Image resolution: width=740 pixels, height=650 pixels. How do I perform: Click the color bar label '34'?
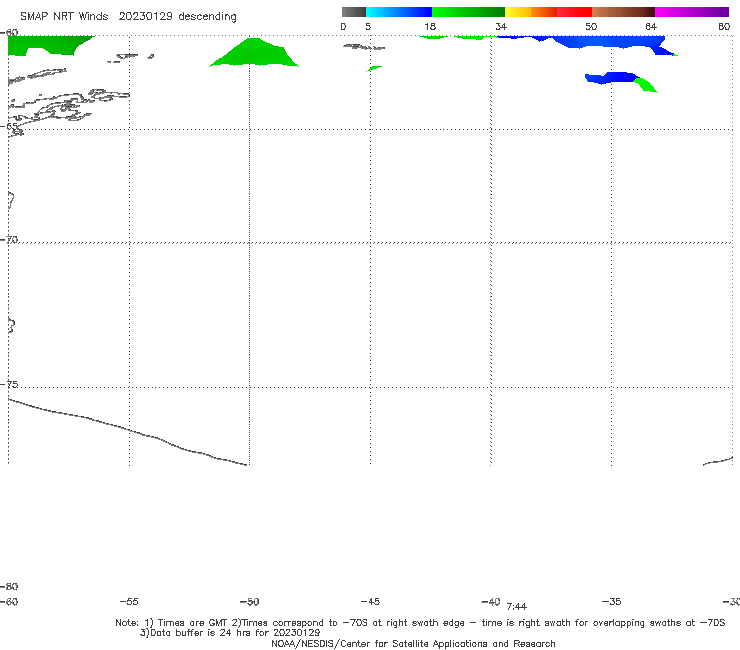coord(501,27)
